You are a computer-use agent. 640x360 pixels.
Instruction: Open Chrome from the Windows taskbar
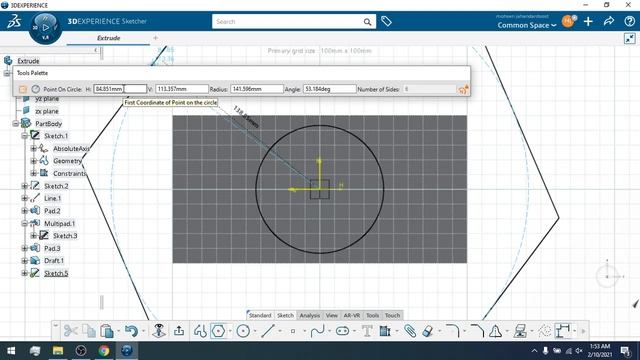pyautogui.click(x=104, y=351)
